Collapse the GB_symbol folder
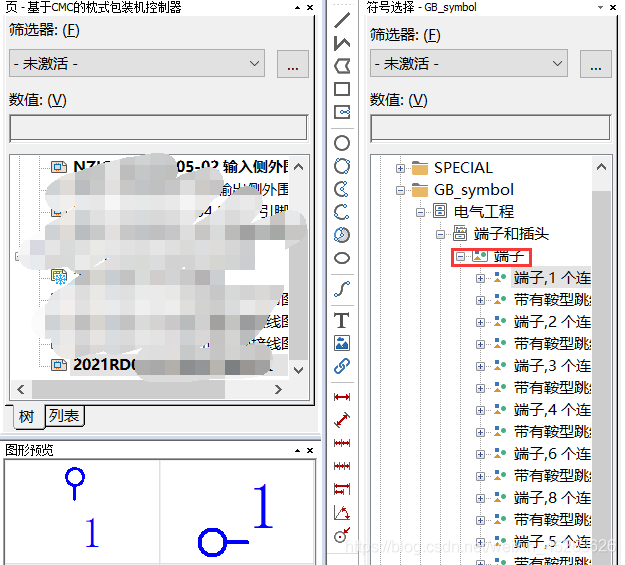 point(400,190)
